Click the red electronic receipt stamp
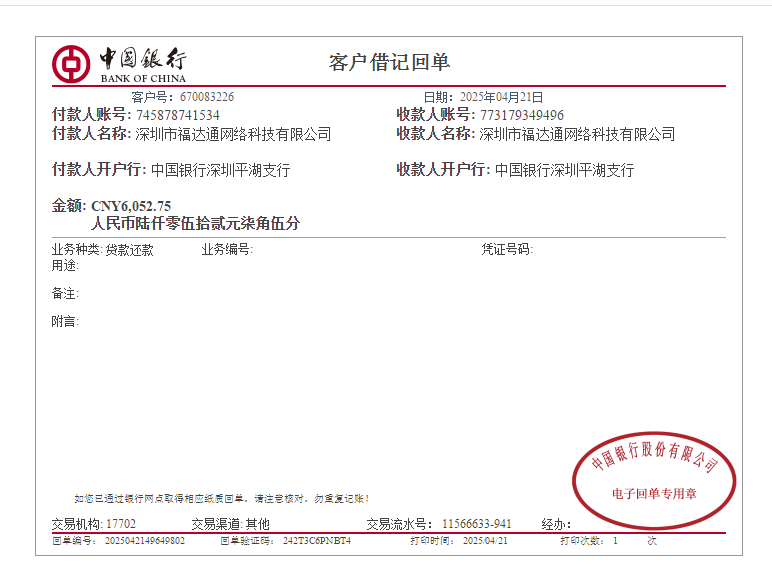Viewport: 772px width, 582px height. click(654, 480)
